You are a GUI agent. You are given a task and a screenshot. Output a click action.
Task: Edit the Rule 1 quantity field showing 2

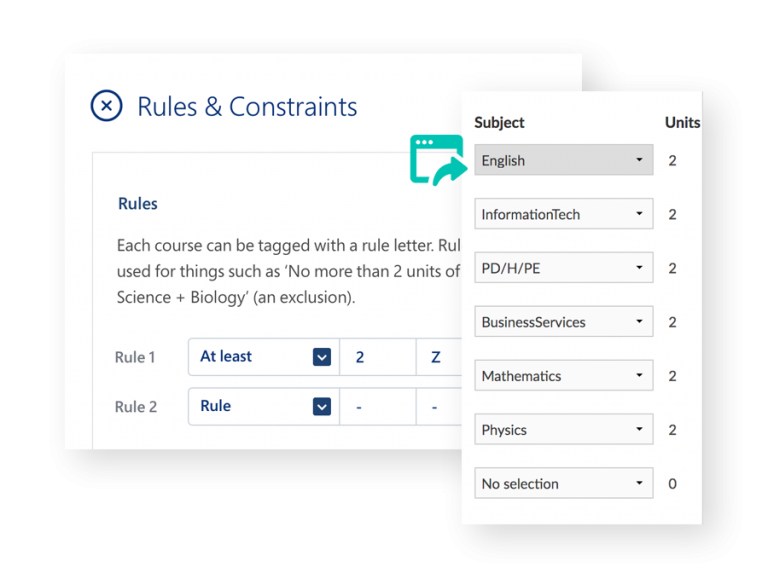(x=377, y=357)
